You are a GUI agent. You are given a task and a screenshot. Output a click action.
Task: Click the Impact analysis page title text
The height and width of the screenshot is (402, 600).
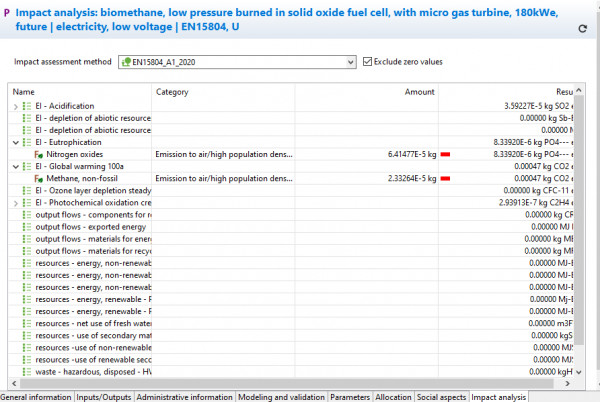point(287,20)
